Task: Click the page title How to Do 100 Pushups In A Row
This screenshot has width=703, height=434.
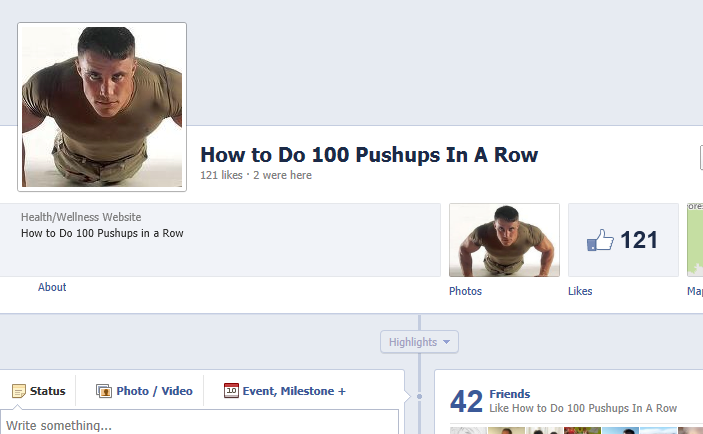Action: tap(369, 155)
